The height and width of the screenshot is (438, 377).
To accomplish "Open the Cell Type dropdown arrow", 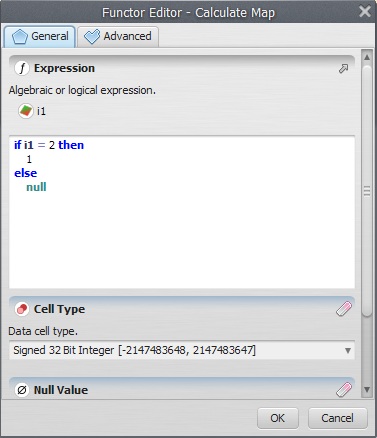I will 348,351.
